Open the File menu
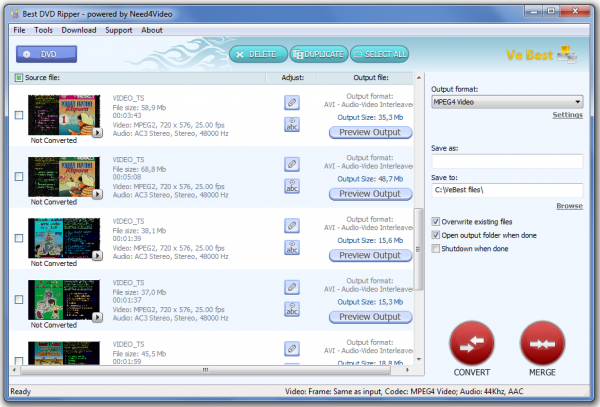This screenshot has height=407, width=600. 19,30
